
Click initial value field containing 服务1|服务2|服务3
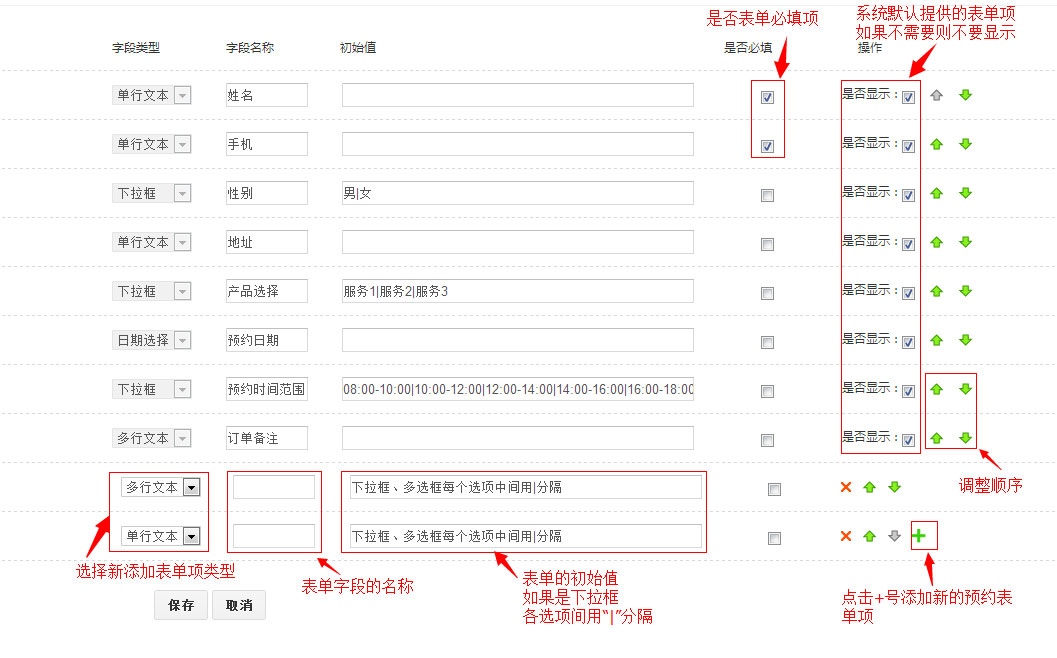pos(518,291)
